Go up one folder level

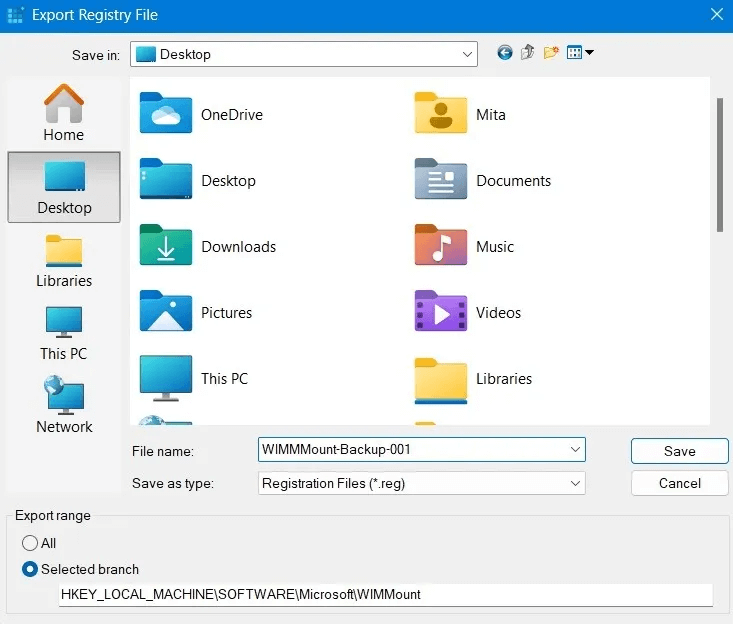click(x=527, y=52)
